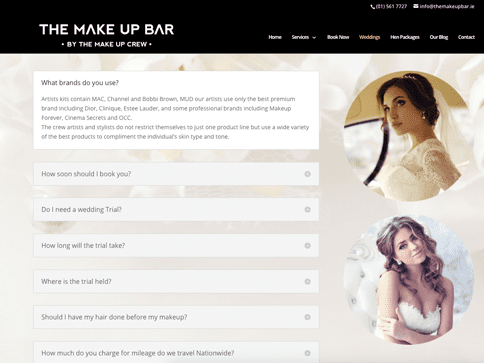The height and width of the screenshot is (363, 484).
Task: Click the phone icon in top bar
Action: point(372,7)
